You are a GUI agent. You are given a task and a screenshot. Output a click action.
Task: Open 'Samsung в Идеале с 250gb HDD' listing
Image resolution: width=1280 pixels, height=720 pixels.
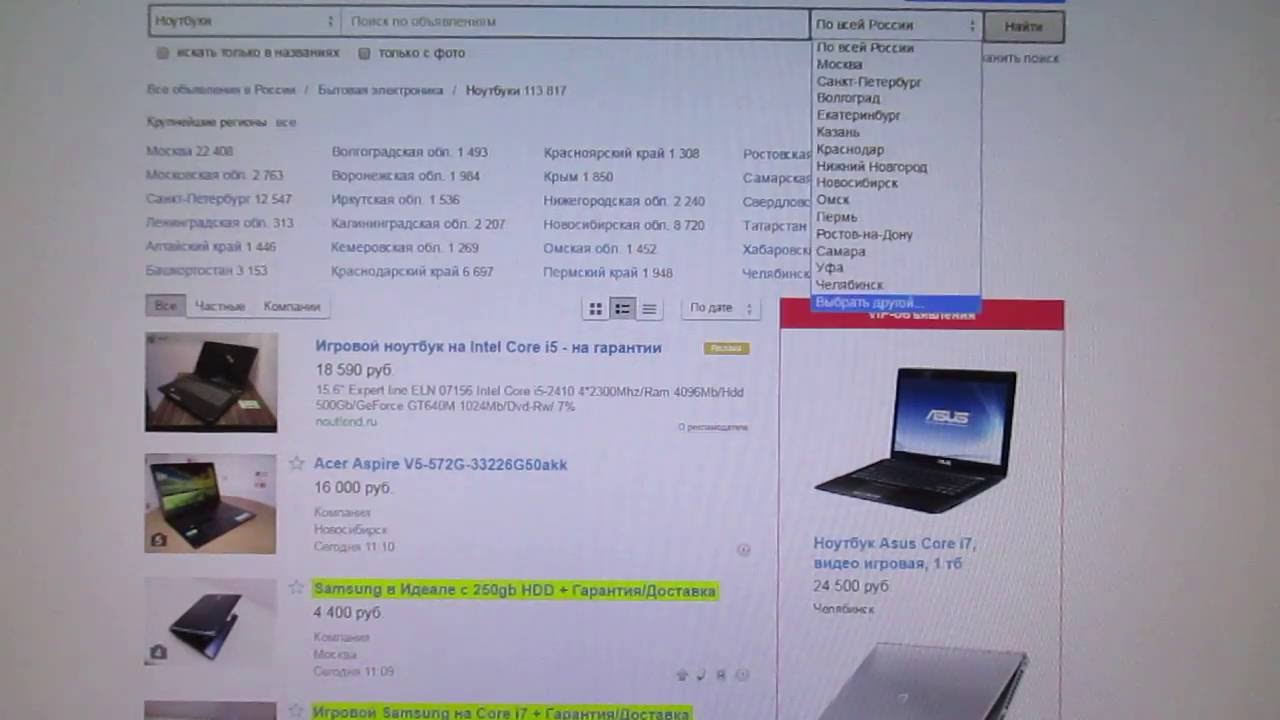point(515,590)
